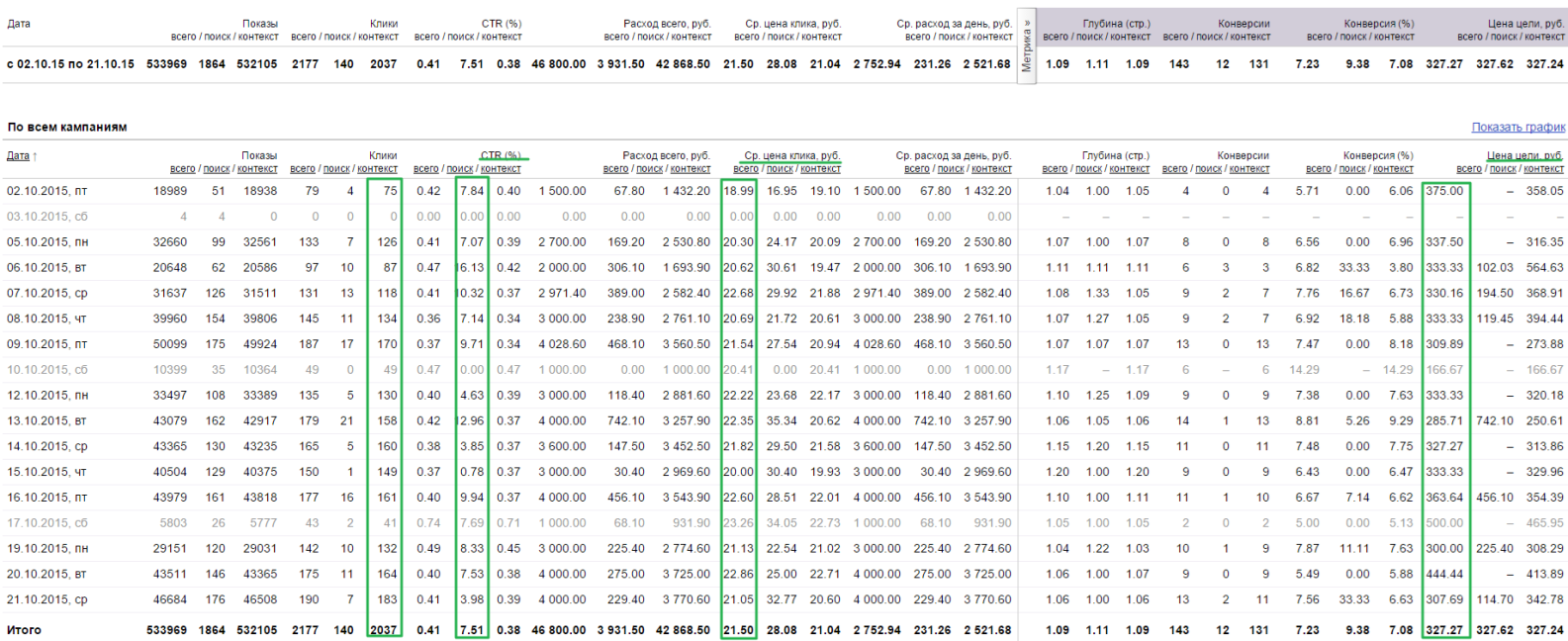The height and width of the screenshot is (641, 1568).
Task: Select the 14.29 conversion rate for 10.10.2015
Action: pos(1305,370)
